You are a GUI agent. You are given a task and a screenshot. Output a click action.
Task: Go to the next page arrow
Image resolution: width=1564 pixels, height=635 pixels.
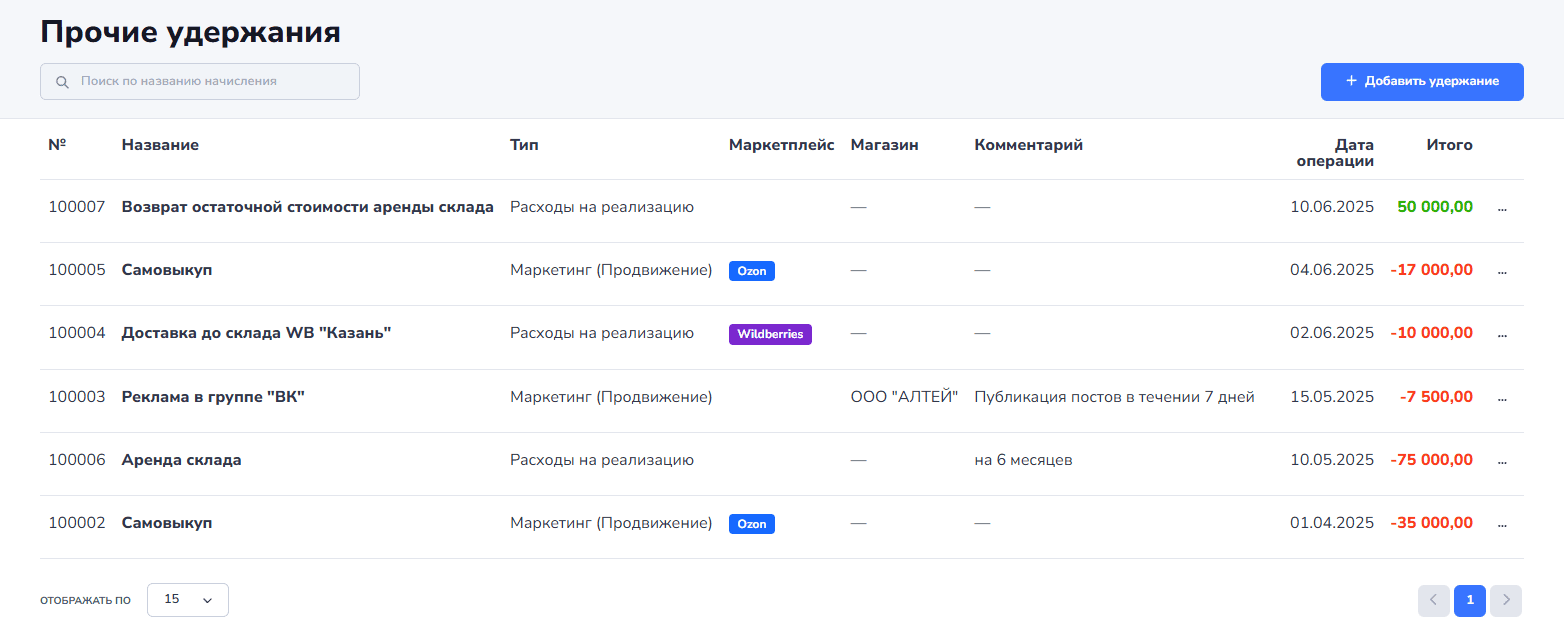1505,600
